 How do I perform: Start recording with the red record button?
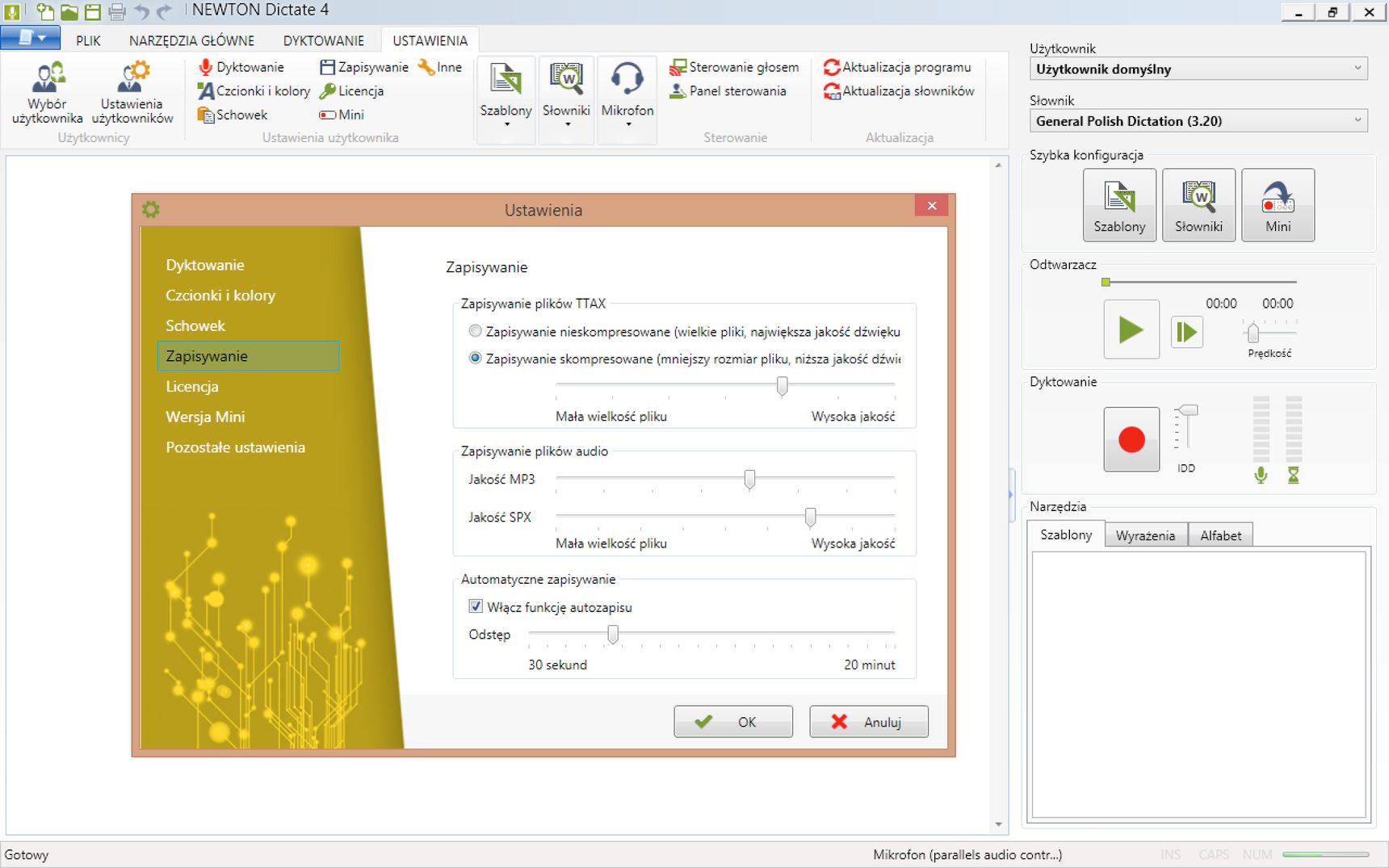click(1131, 439)
